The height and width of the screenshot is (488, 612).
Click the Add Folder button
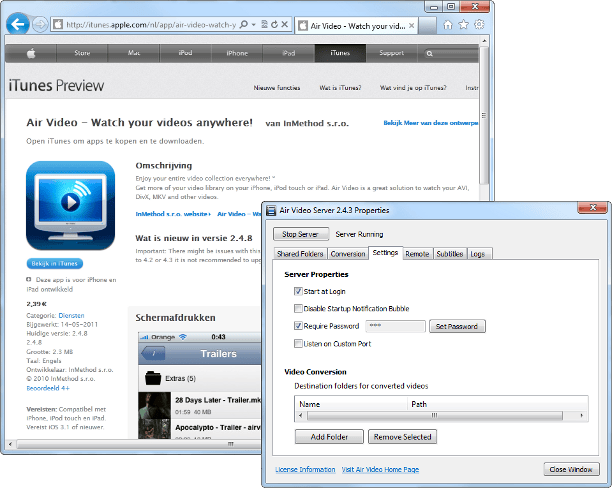[x=329, y=437]
